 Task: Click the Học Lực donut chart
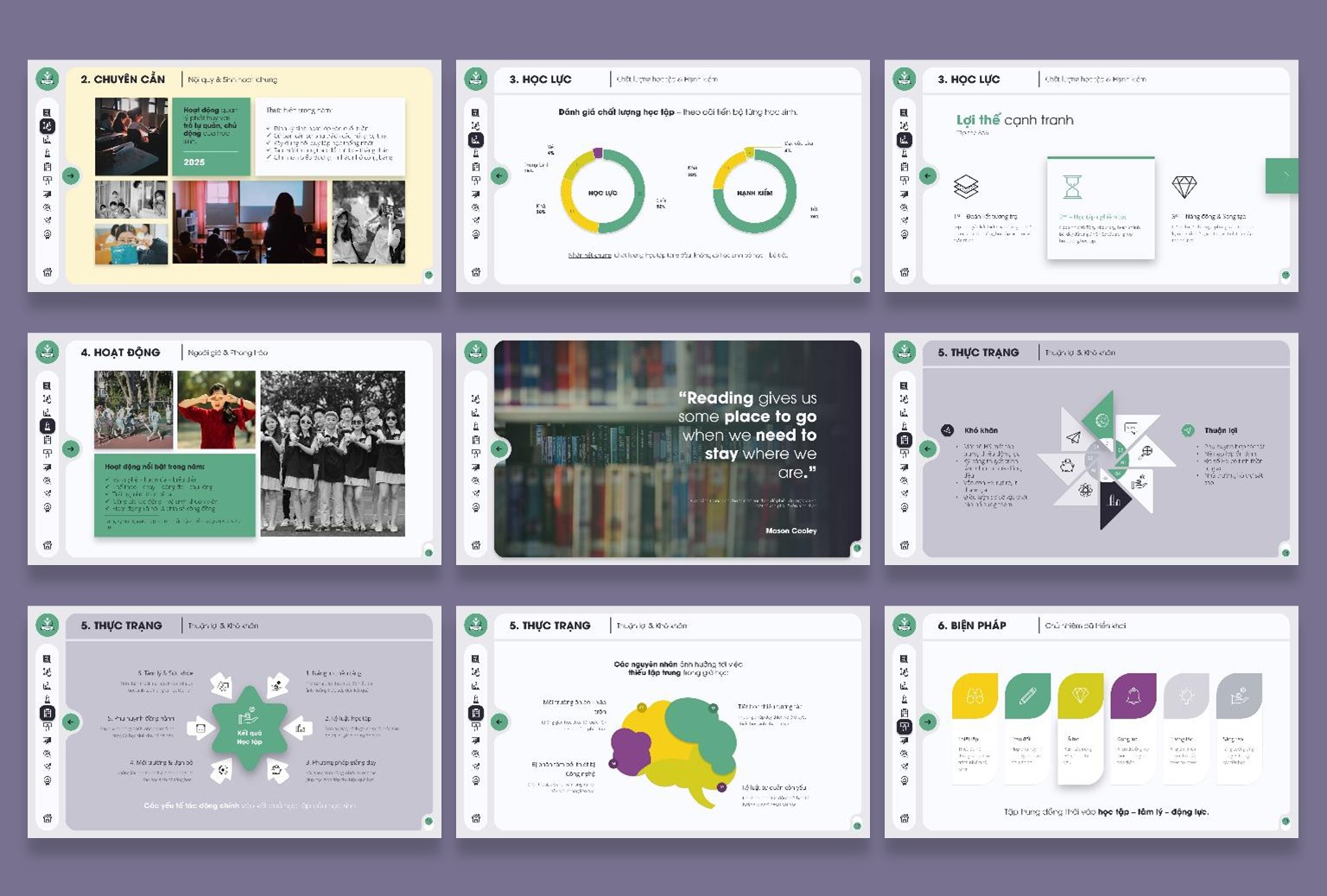click(x=602, y=192)
